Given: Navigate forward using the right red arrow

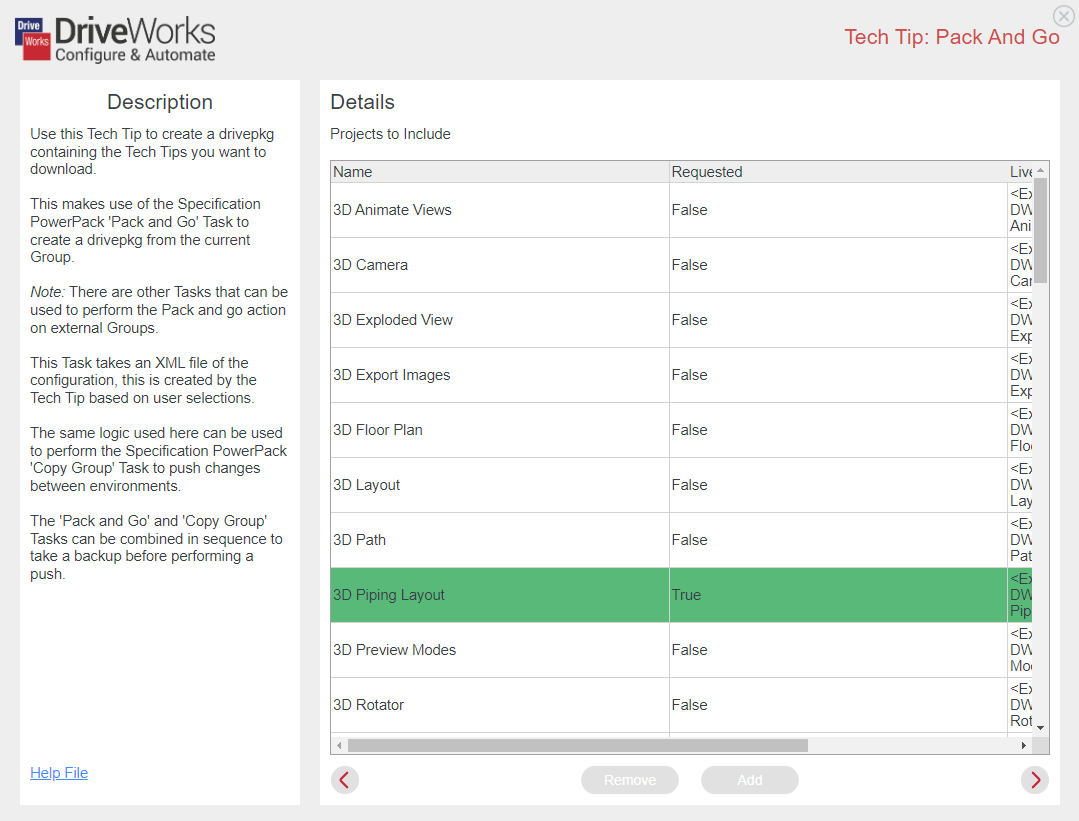Looking at the screenshot, I should (1035, 779).
